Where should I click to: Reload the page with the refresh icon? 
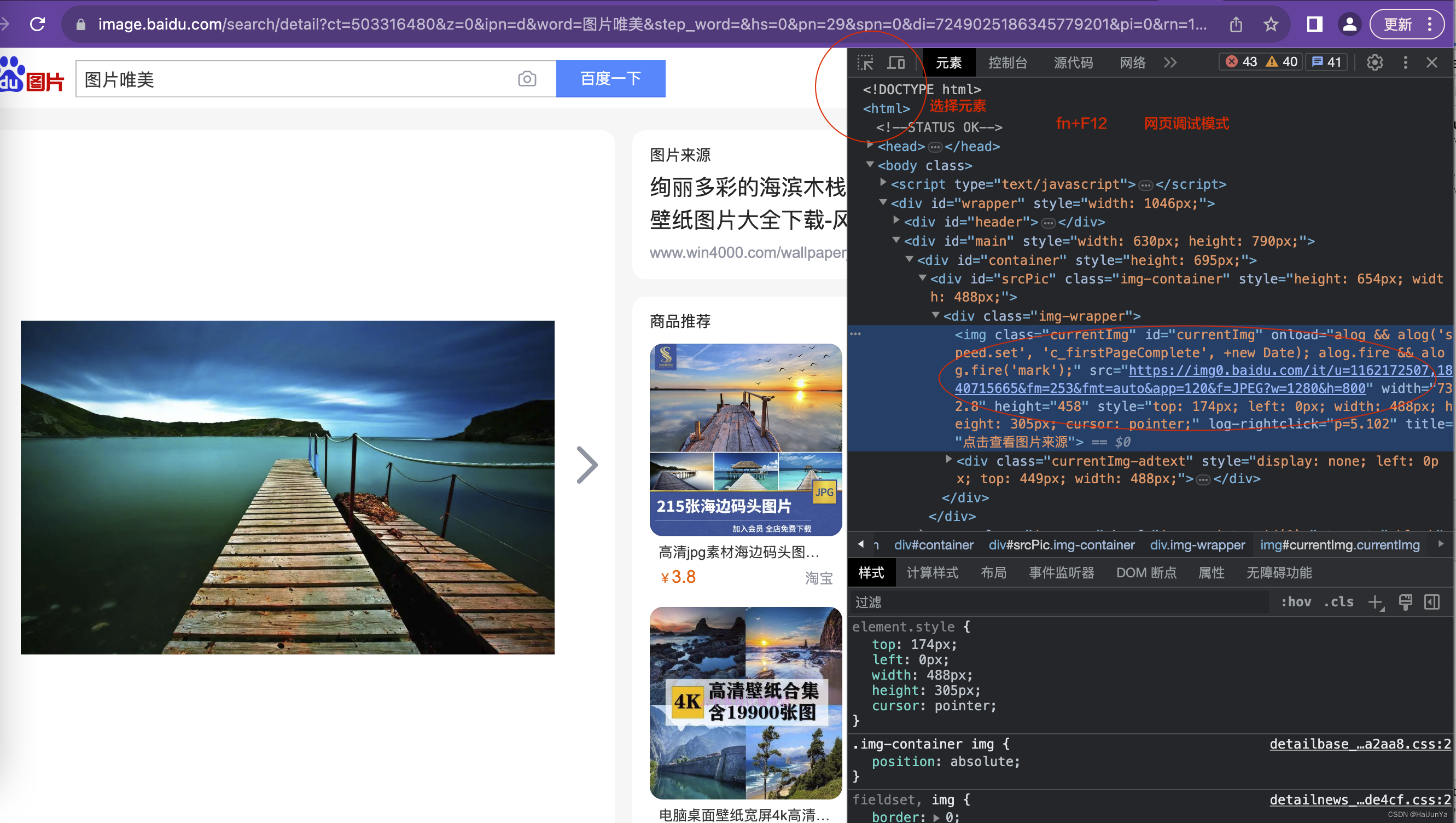[37, 24]
